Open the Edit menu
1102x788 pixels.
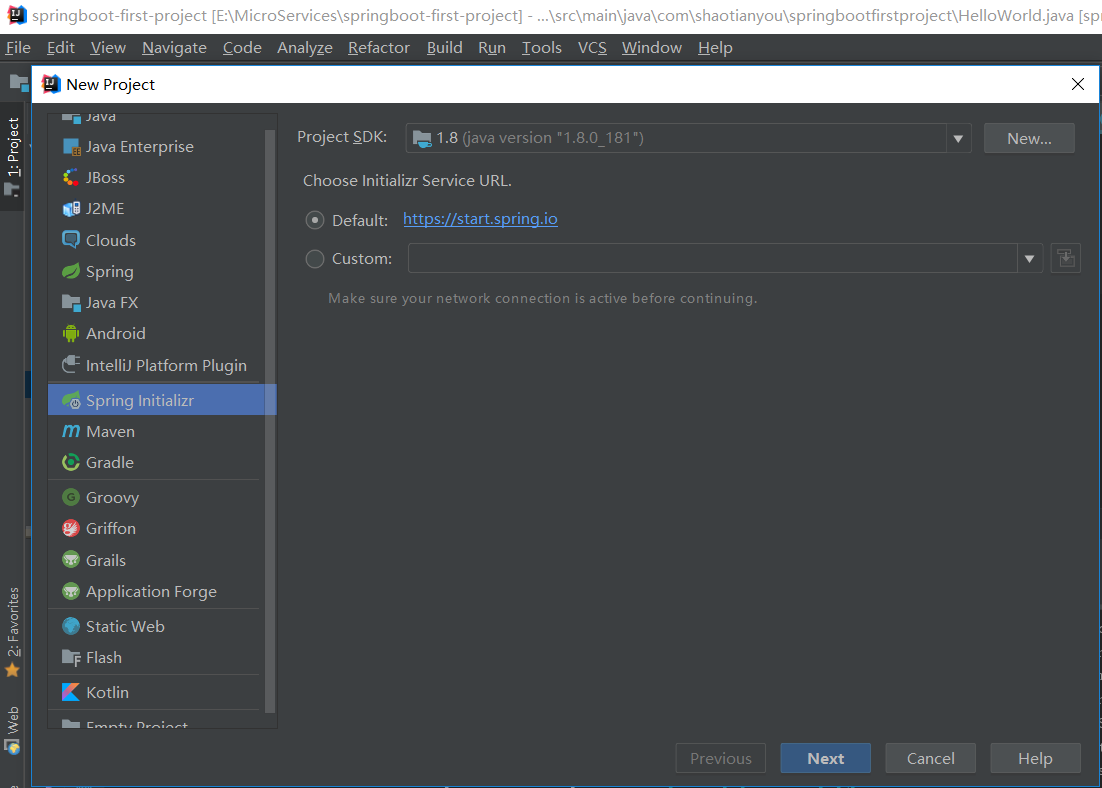point(60,48)
